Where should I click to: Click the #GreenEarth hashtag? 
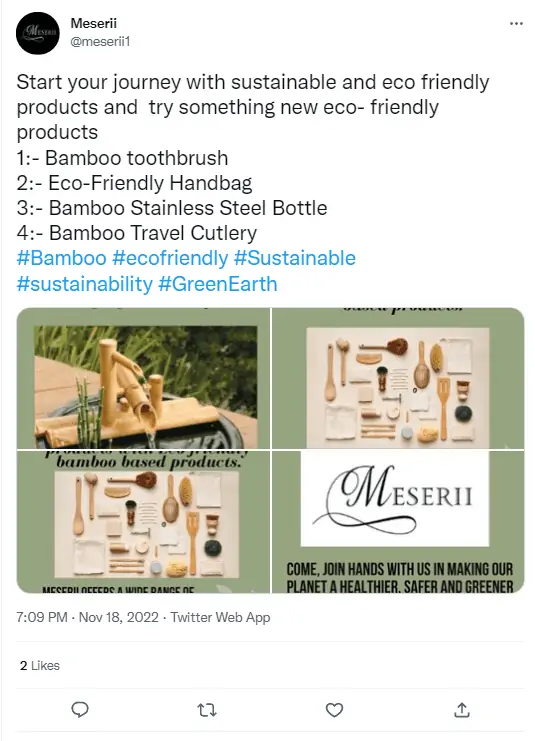(x=218, y=284)
